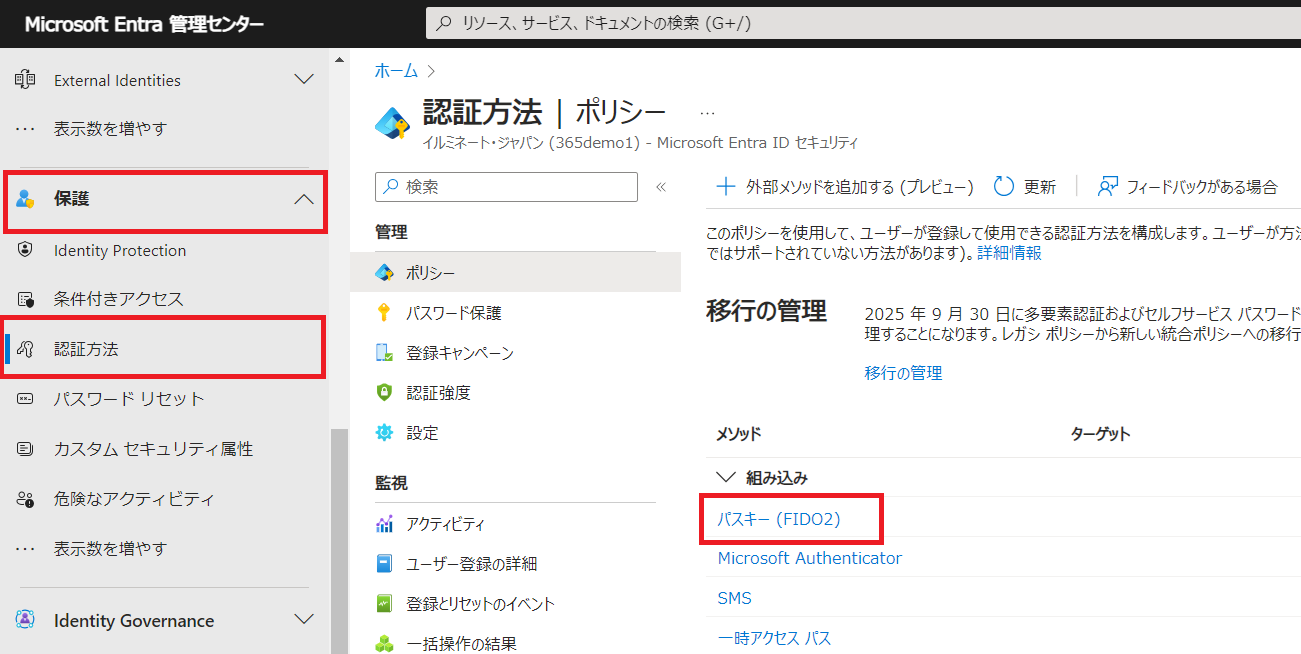The height and width of the screenshot is (654, 1301).
Task: Collapse the 保護 section chevron
Action: click(304, 200)
